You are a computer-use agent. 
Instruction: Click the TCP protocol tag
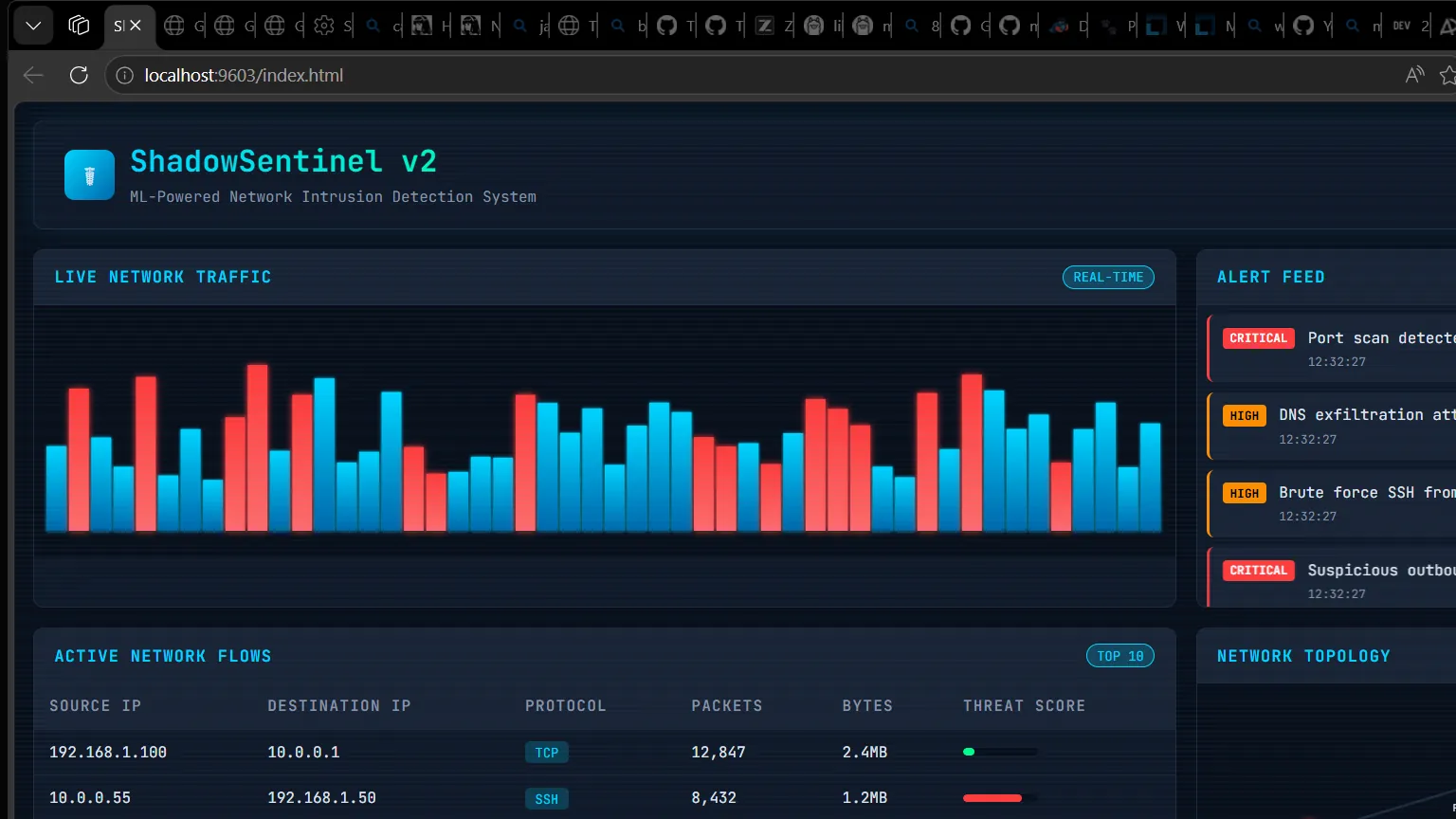(547, 753)
